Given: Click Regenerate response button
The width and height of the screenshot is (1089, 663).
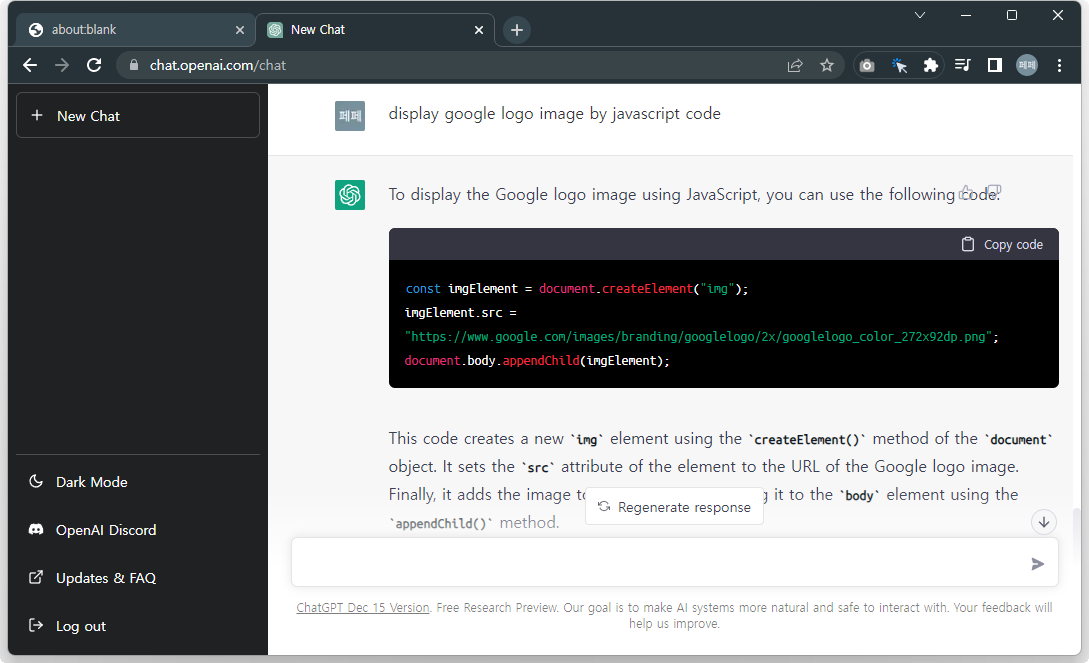Looking at the screenshot, I should tap(674, 507).
